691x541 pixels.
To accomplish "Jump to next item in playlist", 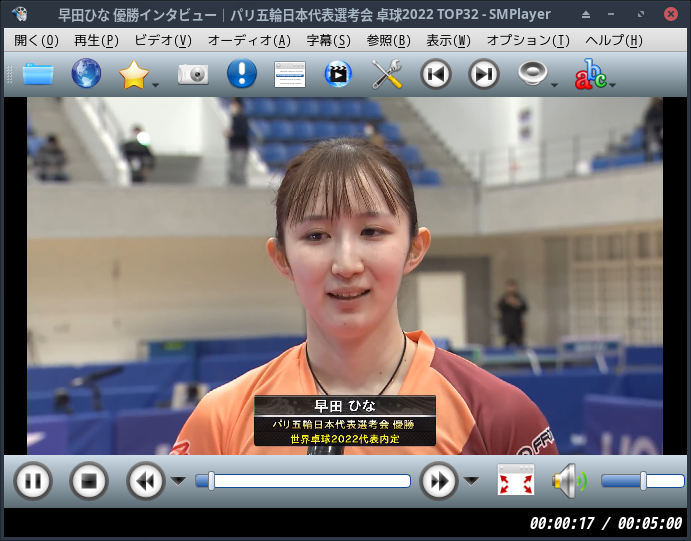I will click(483, 74).
